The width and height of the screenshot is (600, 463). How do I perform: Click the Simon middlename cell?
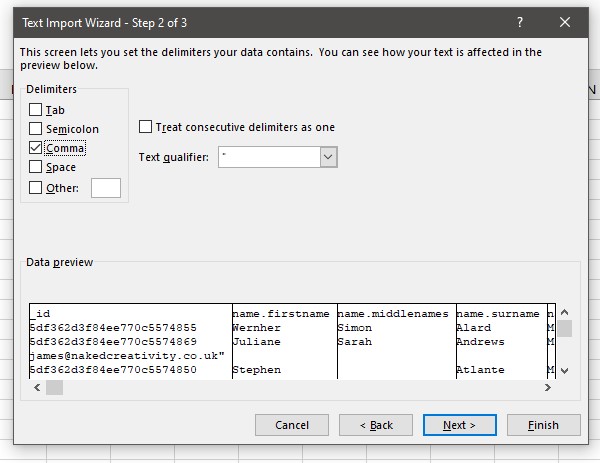pos(355,328)
